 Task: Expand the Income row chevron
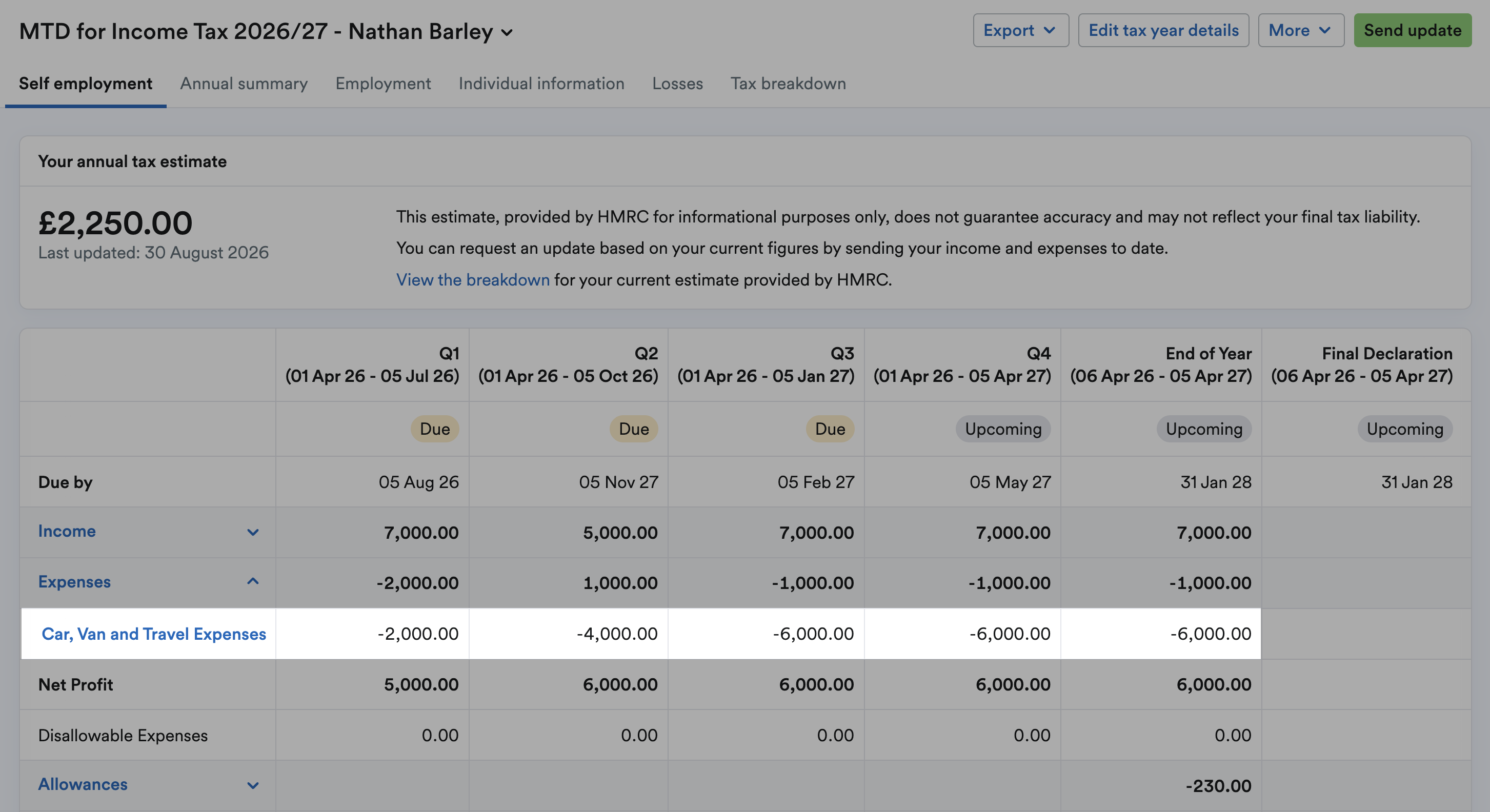point(253,532)
